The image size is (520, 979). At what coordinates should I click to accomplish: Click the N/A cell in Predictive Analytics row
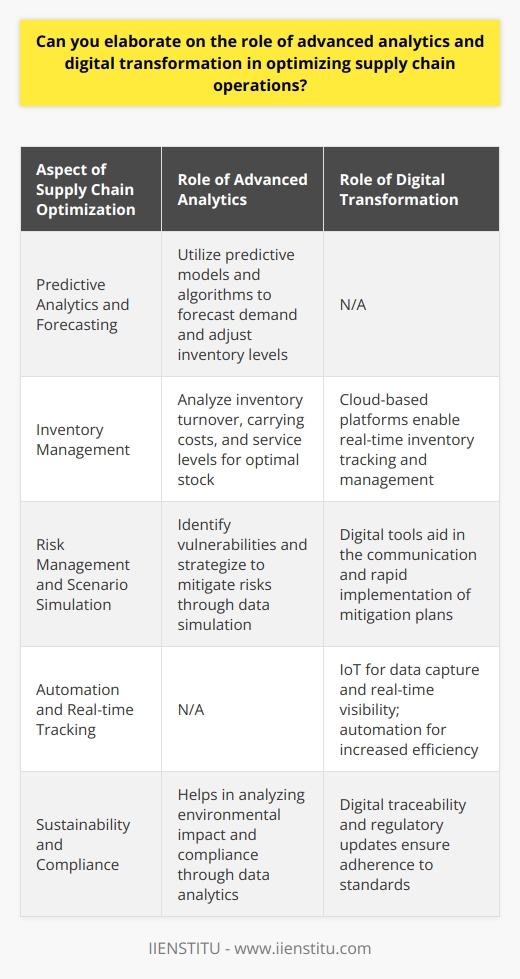pyautogui.click(x=411, y=303)
